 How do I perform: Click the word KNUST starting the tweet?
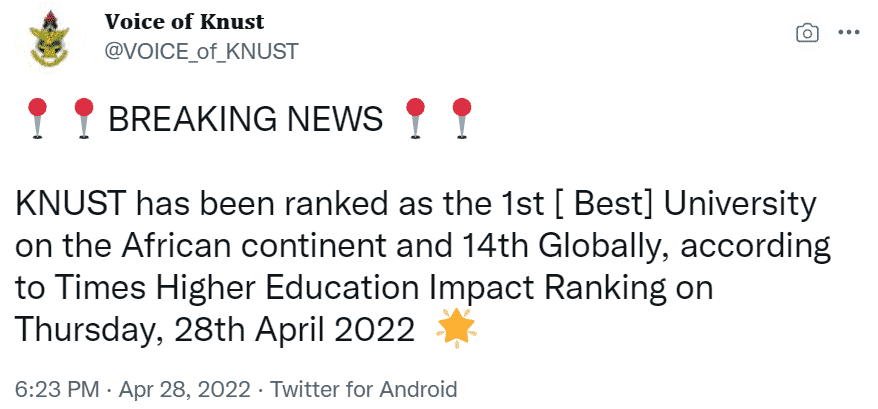[70, 206]
